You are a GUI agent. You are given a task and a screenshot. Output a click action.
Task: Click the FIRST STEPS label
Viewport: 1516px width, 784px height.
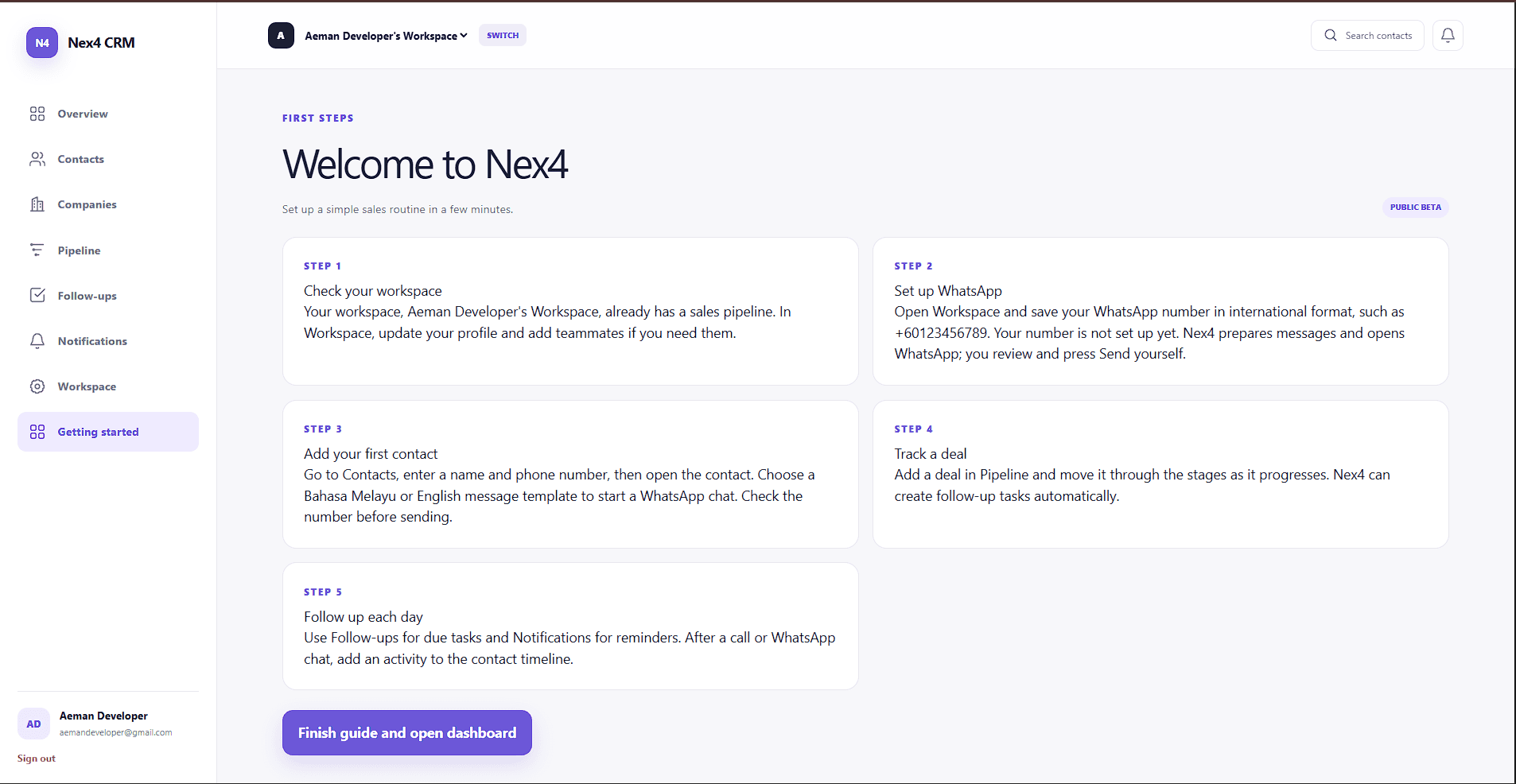click(318, 118)
